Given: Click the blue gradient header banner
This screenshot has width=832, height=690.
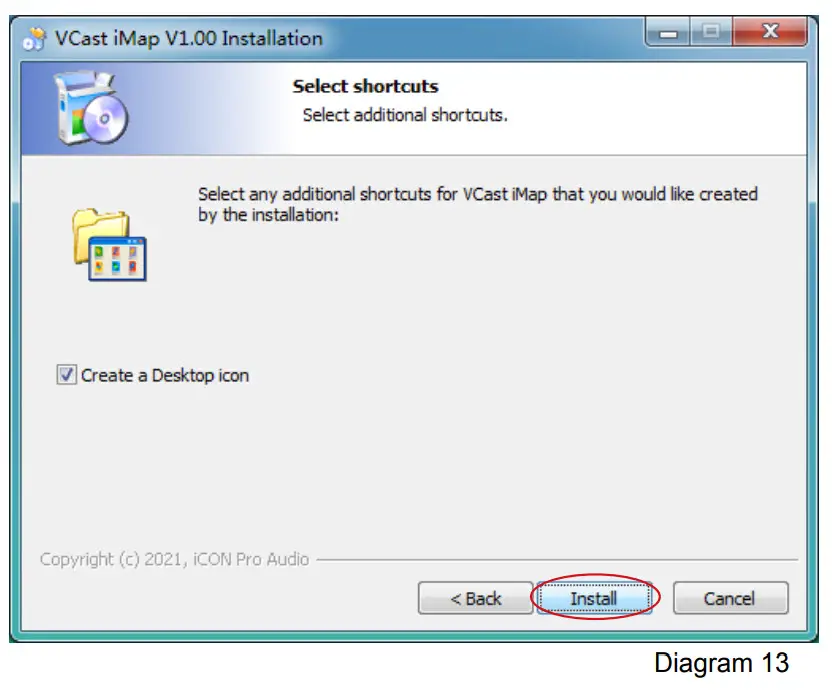Looking at the screenshot, I should [414, 108].
